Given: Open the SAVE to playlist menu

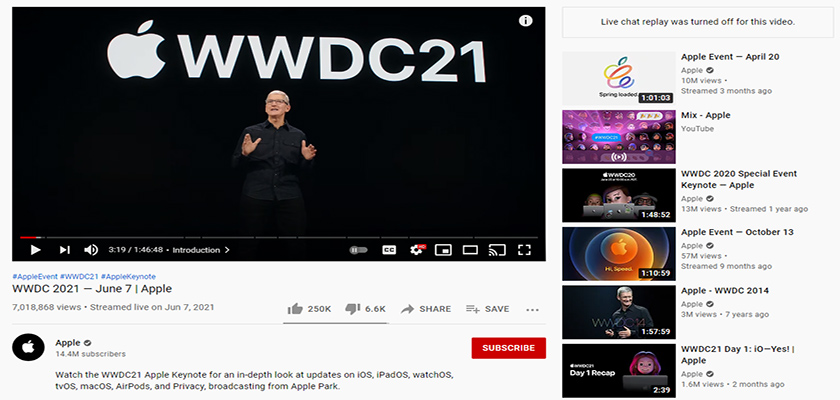Looking at the screenshot, I should coord(487,309).
